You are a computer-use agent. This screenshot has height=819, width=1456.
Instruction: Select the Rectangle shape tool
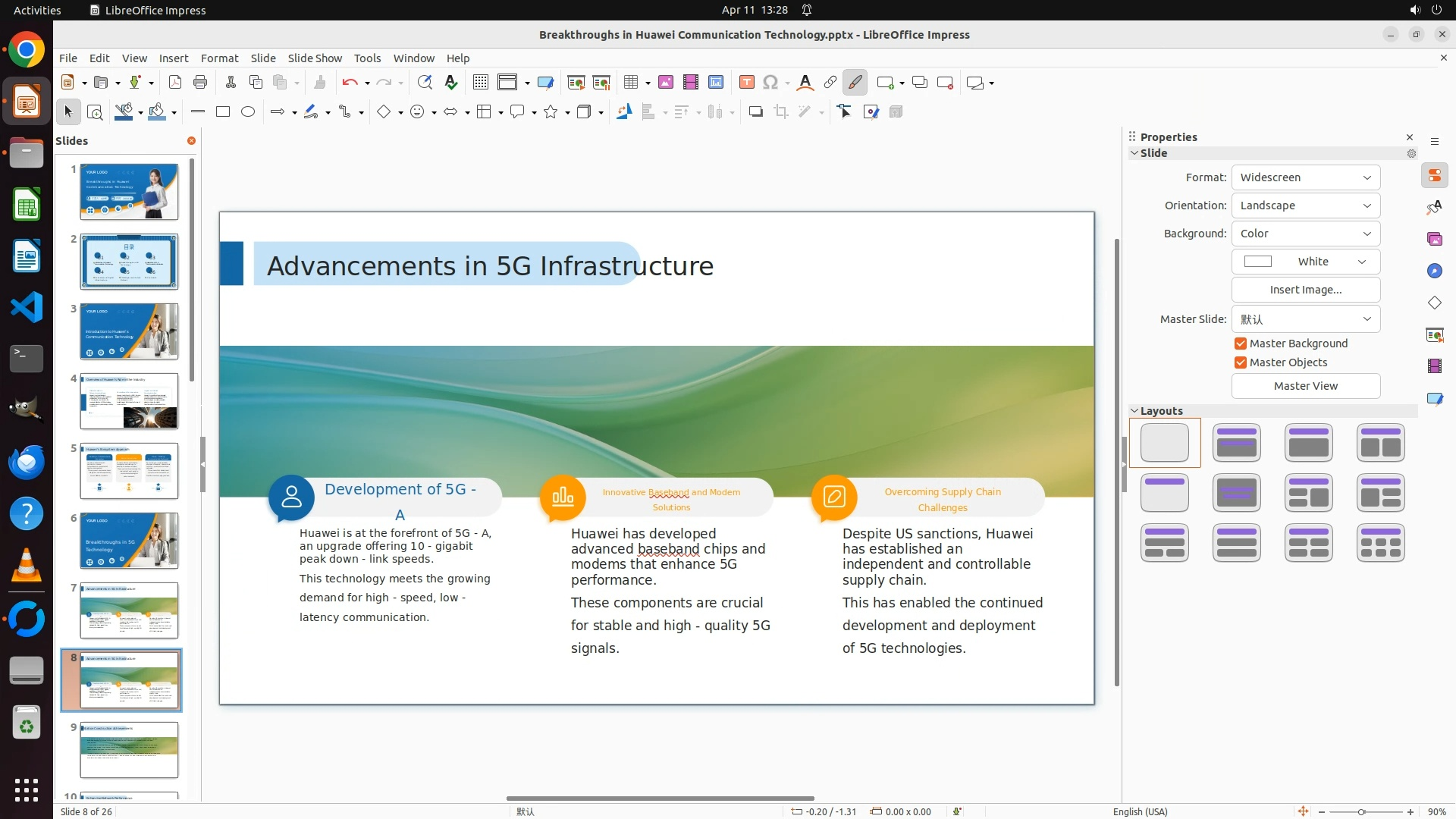pos(223,112)
